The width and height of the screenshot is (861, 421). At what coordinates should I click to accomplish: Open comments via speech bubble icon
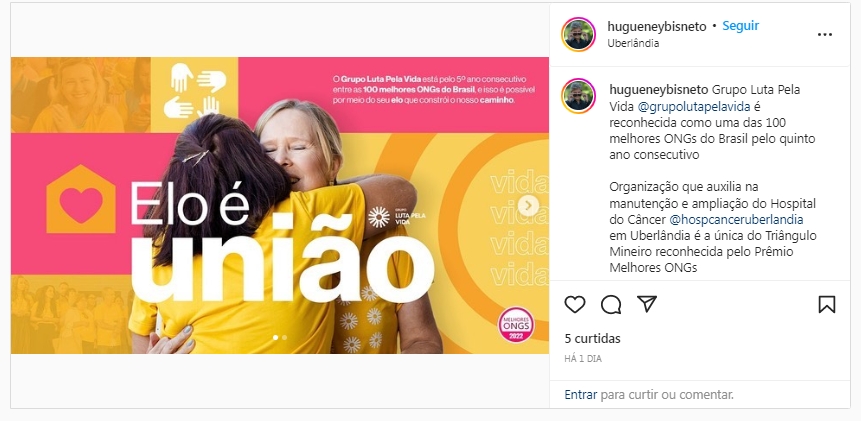[x=611, y=304]
